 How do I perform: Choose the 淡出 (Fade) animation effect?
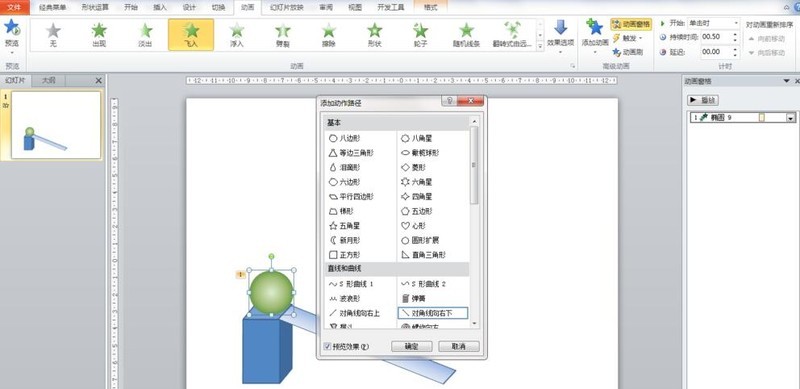click(x=145, y=35)
